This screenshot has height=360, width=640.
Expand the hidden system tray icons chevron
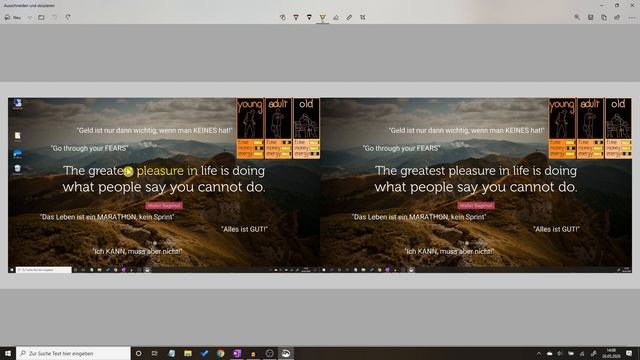pos(539,353)
